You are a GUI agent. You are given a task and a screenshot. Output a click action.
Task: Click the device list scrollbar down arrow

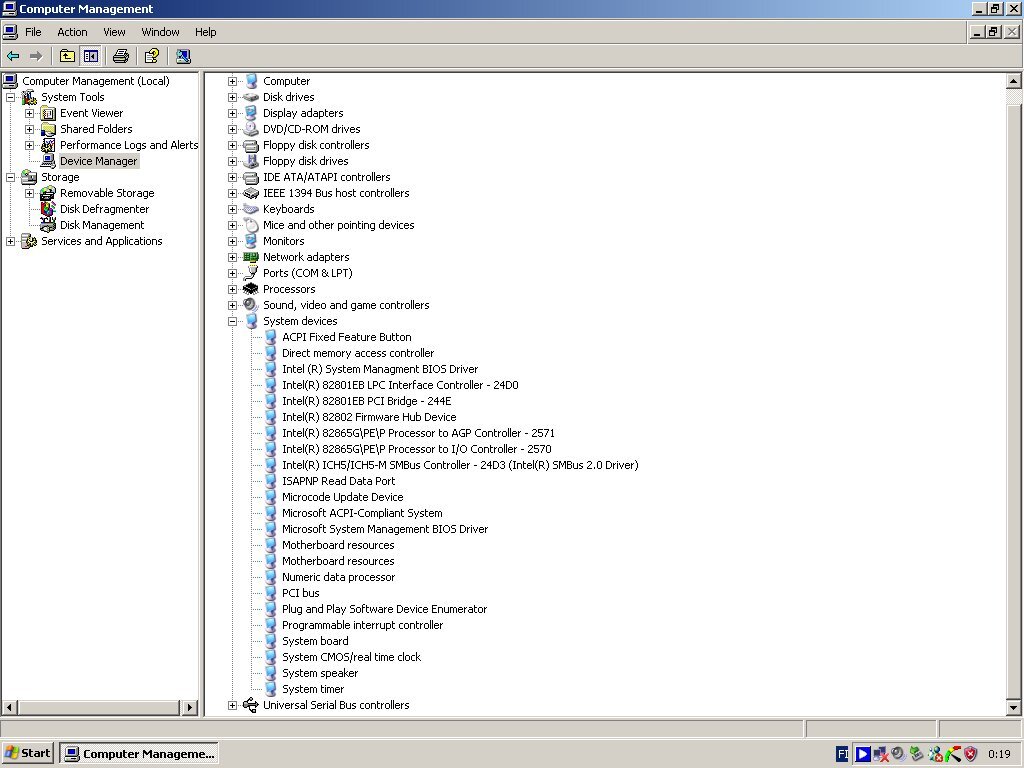pyautogui.click(x=1013, y=707)
